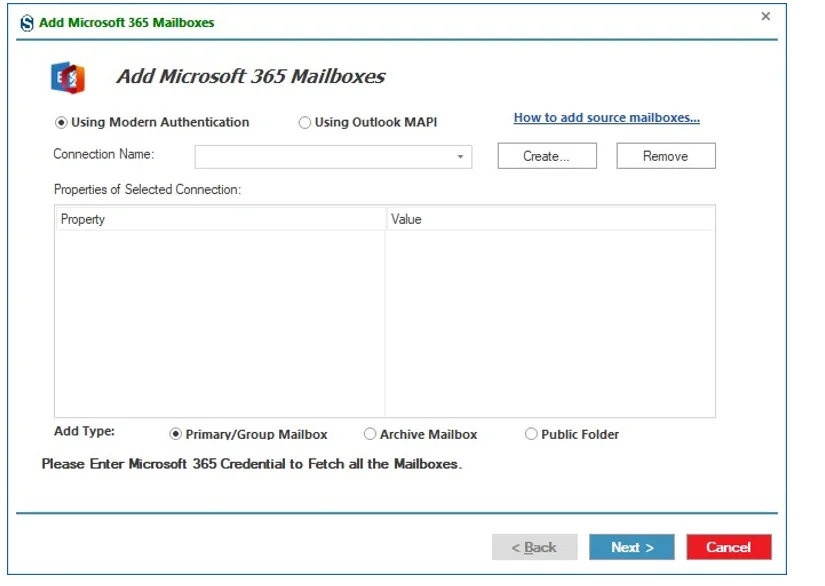This screenshot has width=825, height=586.
Task: Click the Property column header
Action: (220, 219)
